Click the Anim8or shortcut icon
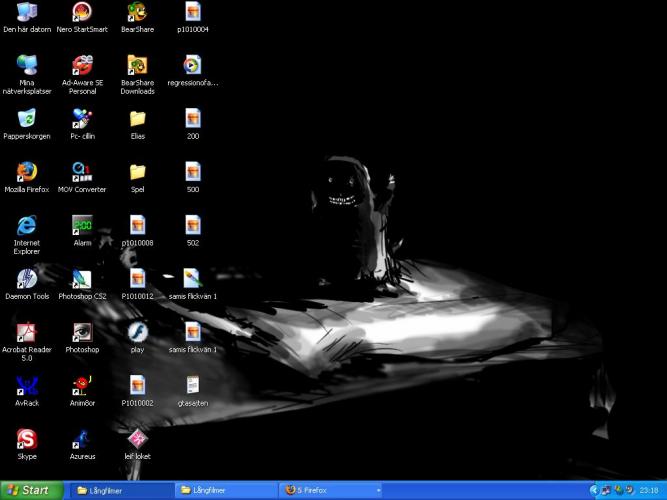Image resolution: width=667 pixels, height=500 pixels. pos(82,385)
